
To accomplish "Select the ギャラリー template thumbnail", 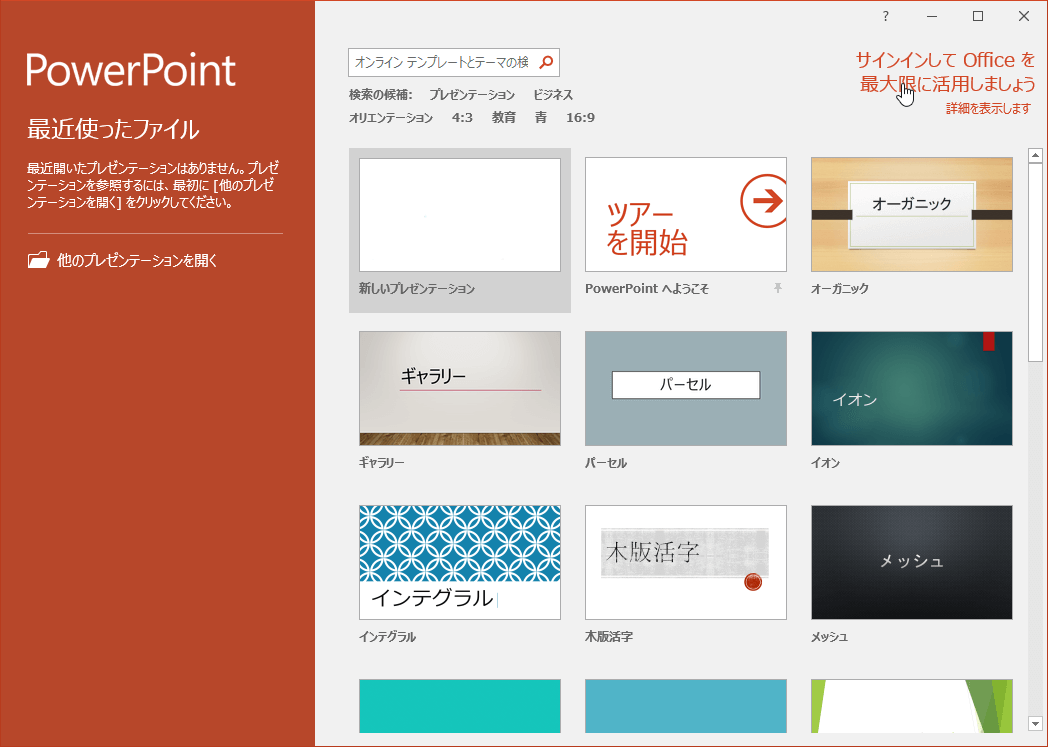I will pos(460,388).
